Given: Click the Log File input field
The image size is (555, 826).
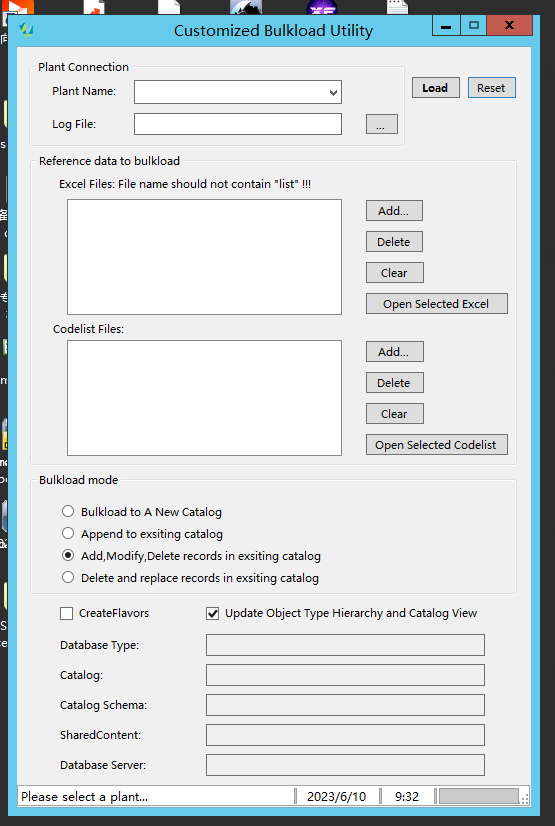Looking at the screenshot, I should click(x=238, y=124).
